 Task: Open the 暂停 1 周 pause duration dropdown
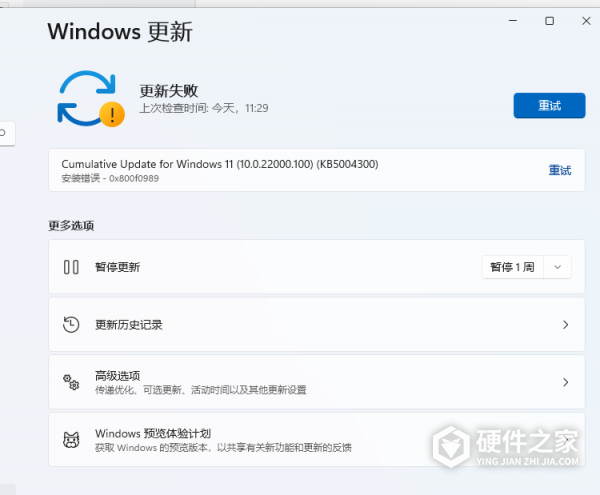(527, 267)
